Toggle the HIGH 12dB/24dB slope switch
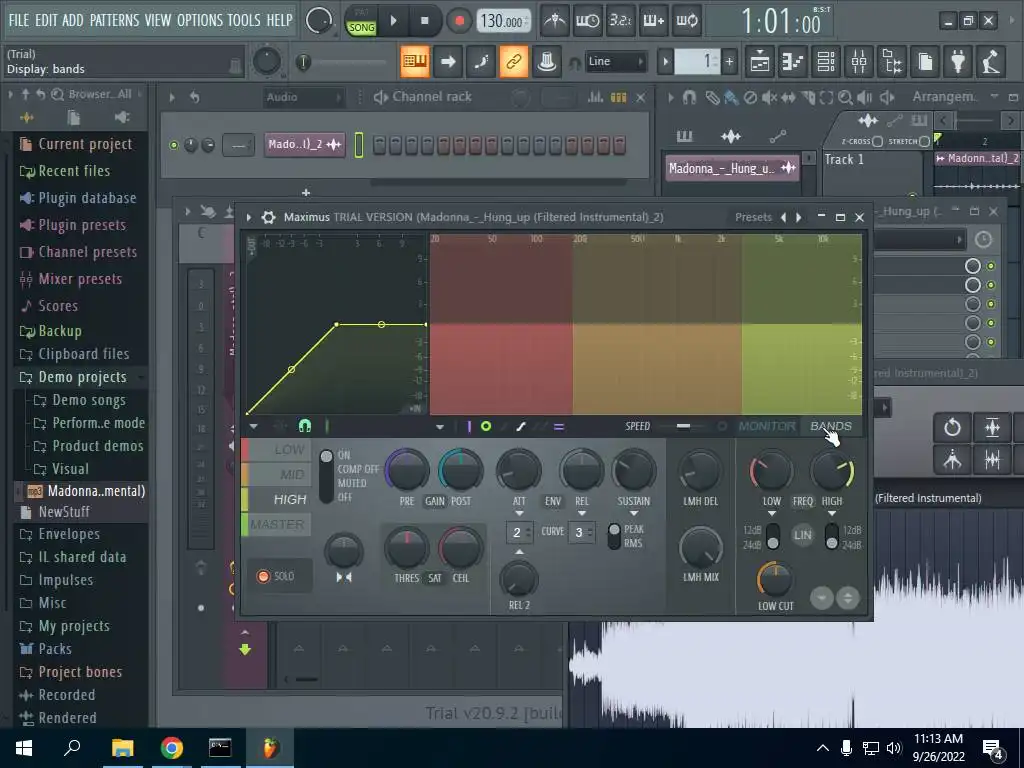 coord(832,536)
